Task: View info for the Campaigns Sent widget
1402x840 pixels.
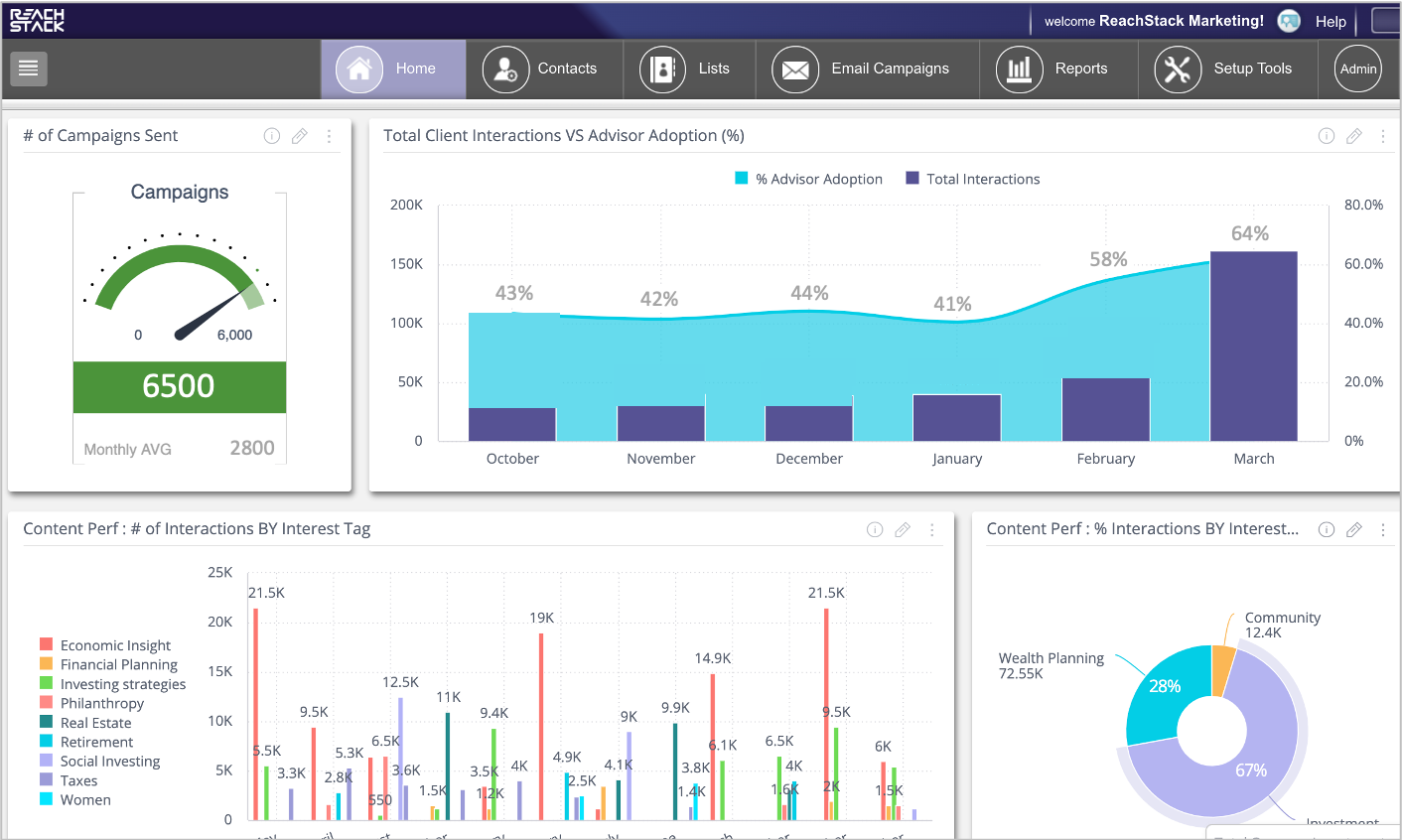Action: (x=271, y=136)
